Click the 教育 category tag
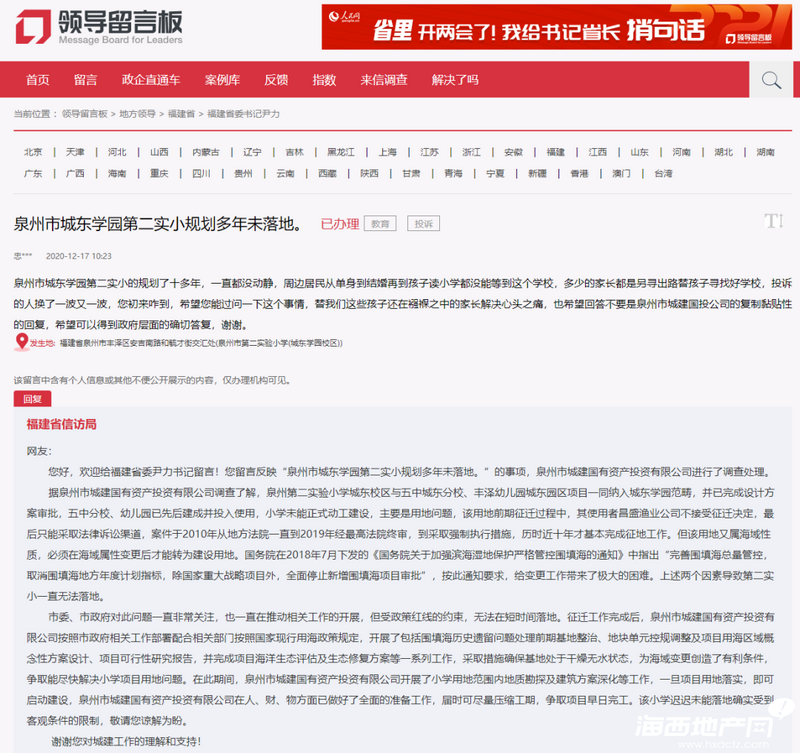800x753 pixels. tap(380, 223)
